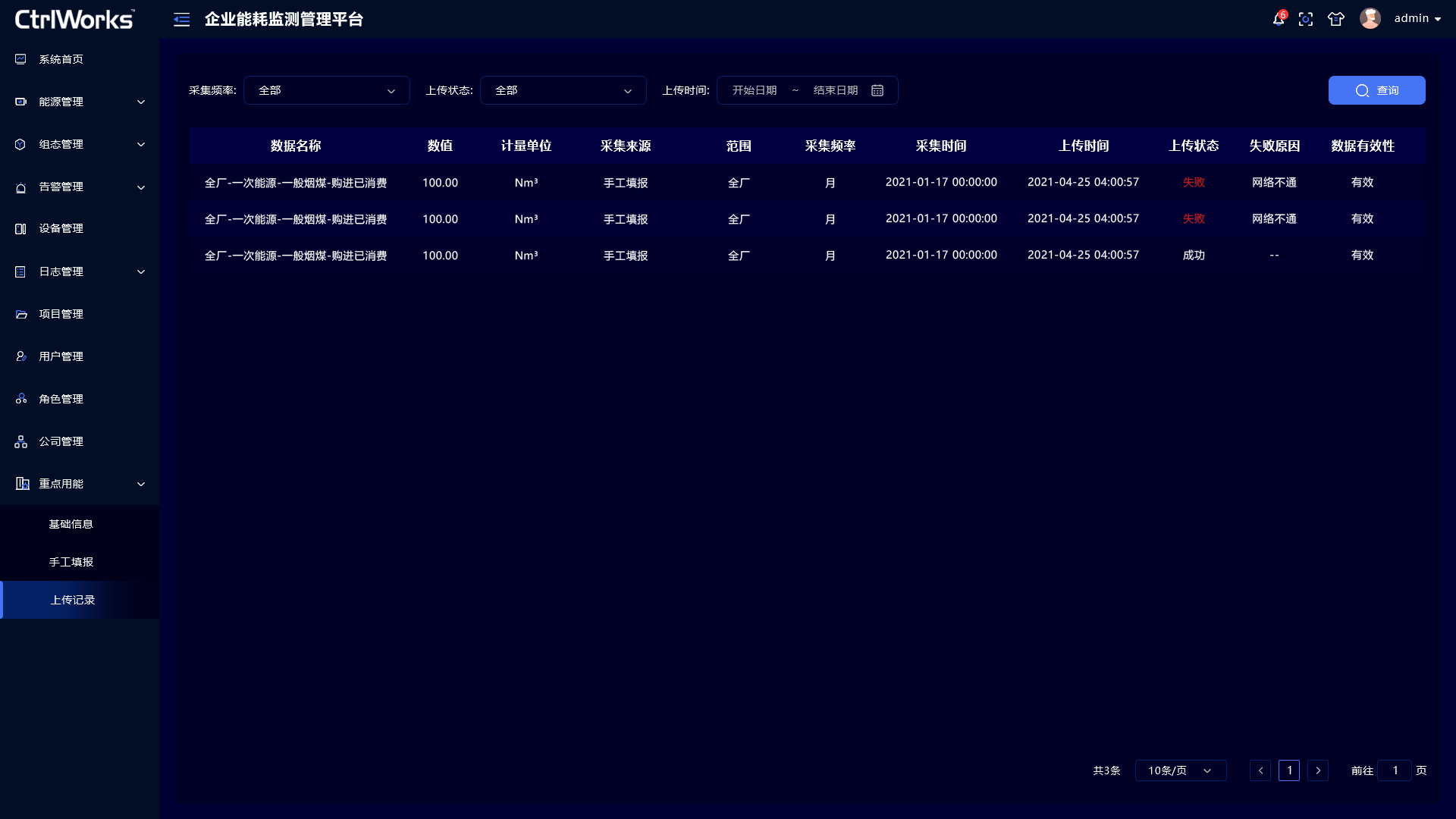Viewport: 1456px width, 819px height.
Task: Click the 角色管理 icon
Action: pos(20,399)
